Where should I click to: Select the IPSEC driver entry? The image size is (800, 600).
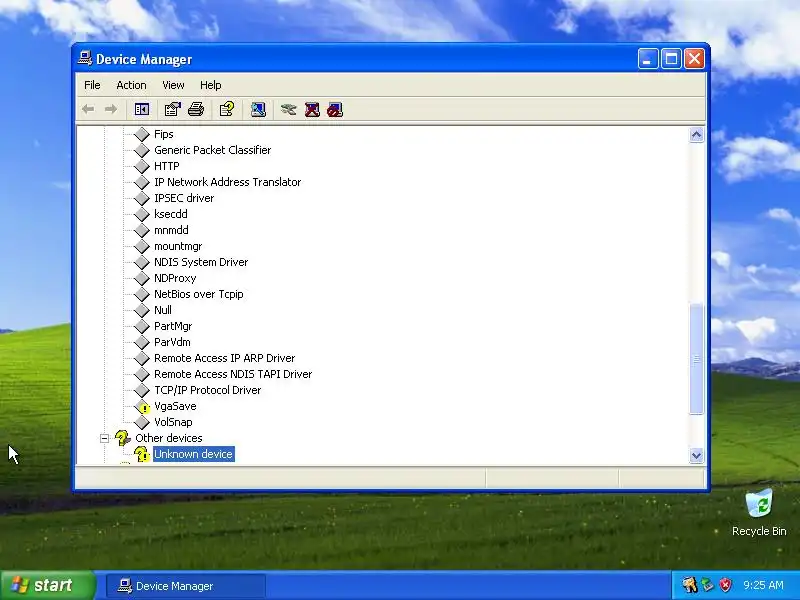[184, 198]
